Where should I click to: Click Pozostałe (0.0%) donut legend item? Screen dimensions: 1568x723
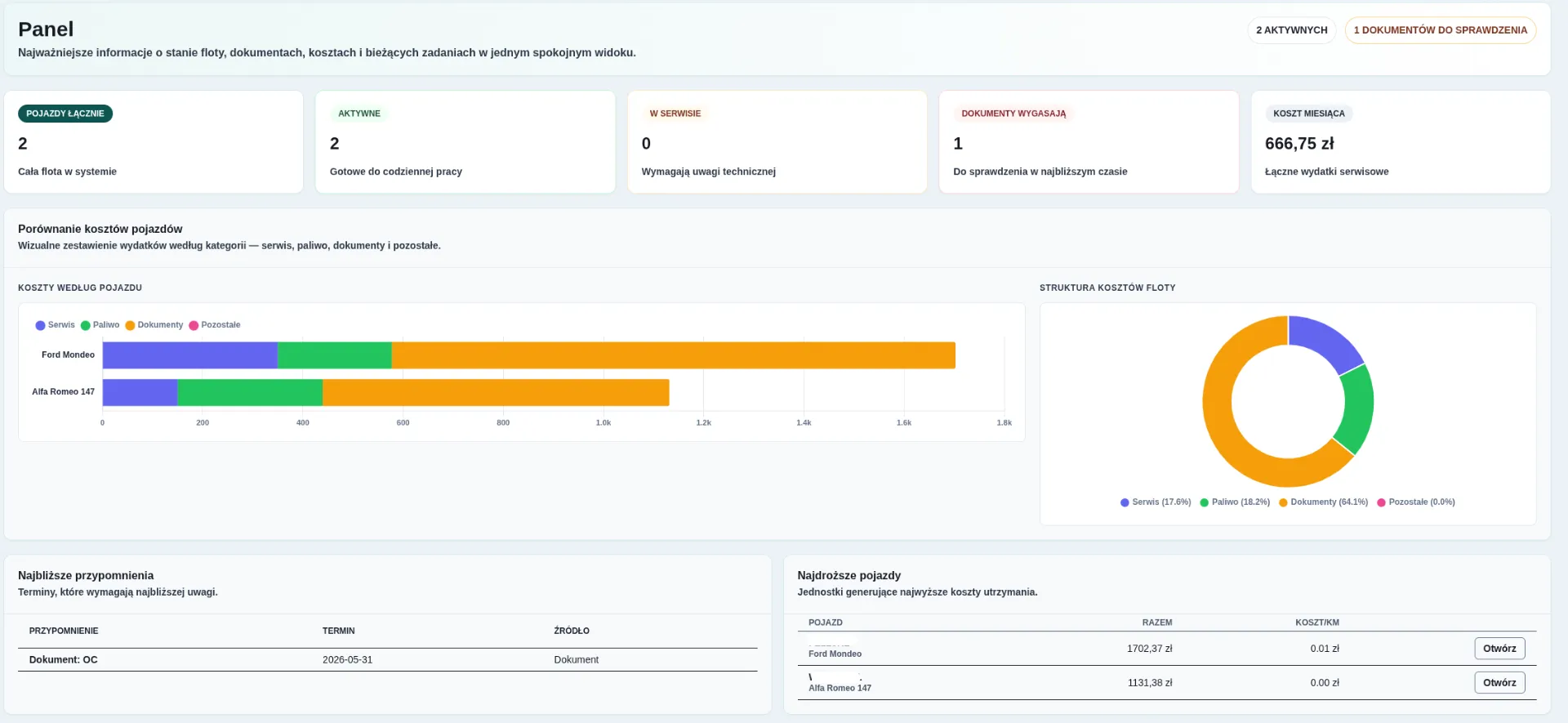[1416, 502]
